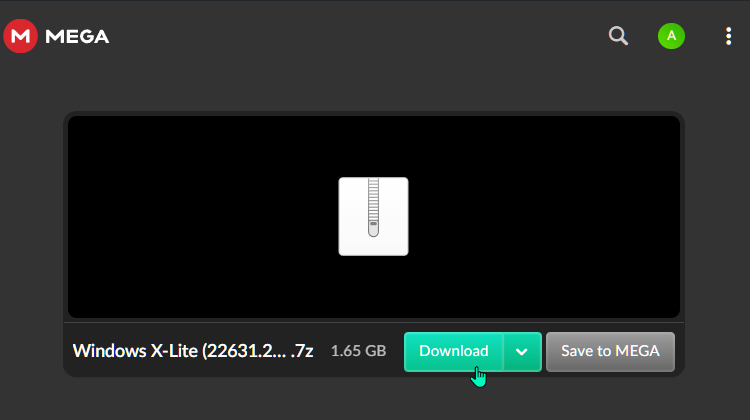Screen dimensions: 750x420
Task: Open the green account avatar 'A'
Action: pos(671,36)
